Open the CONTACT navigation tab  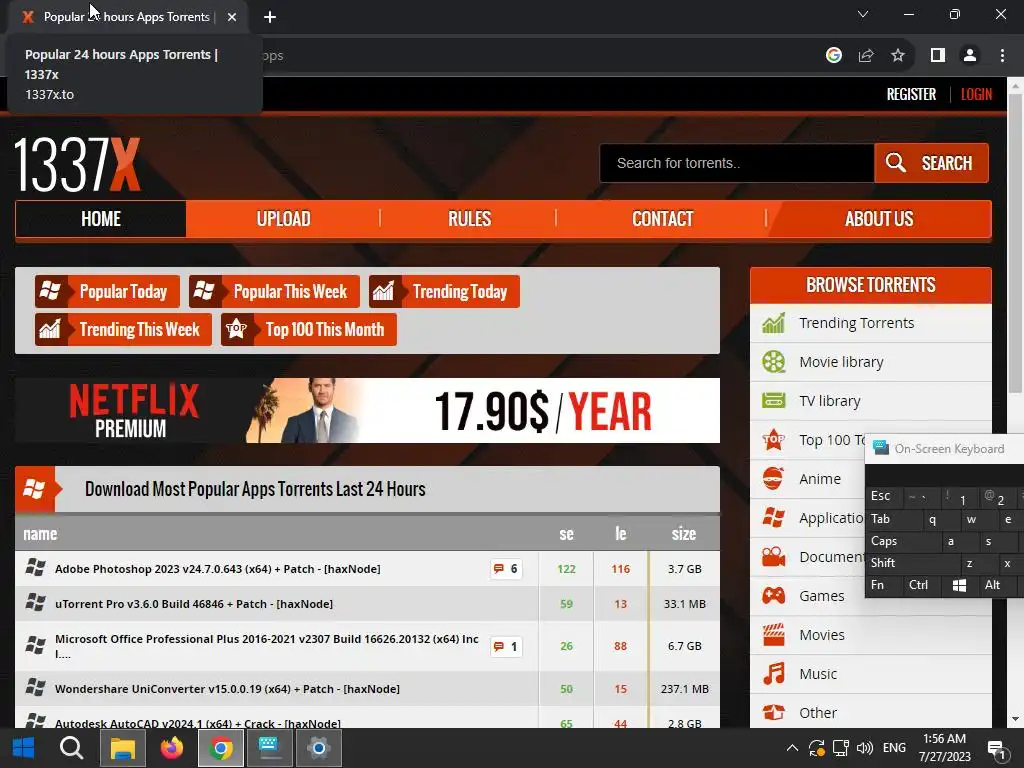click(662, 219)
